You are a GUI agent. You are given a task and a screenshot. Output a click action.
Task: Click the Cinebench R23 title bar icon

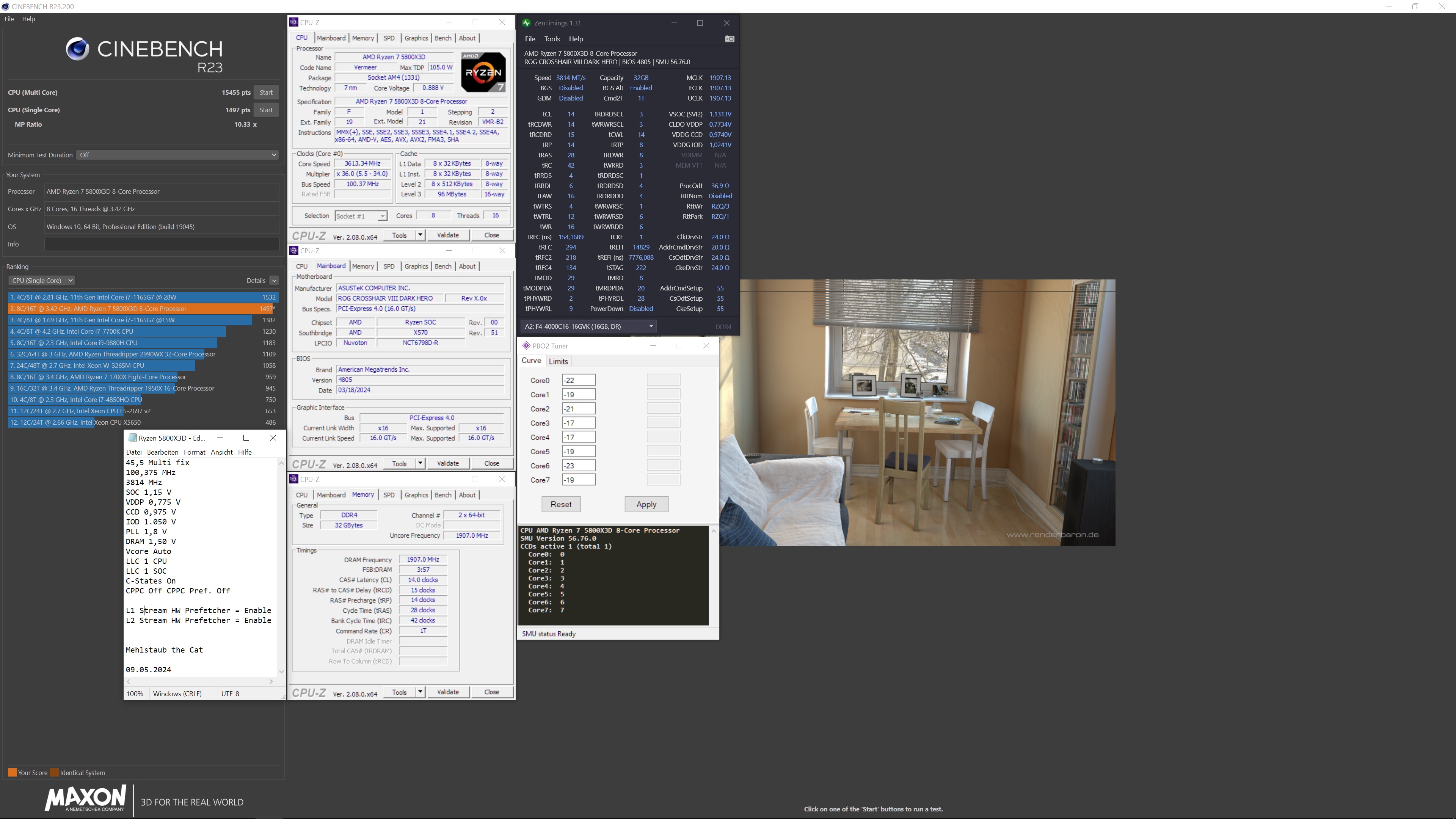[5, 6]
